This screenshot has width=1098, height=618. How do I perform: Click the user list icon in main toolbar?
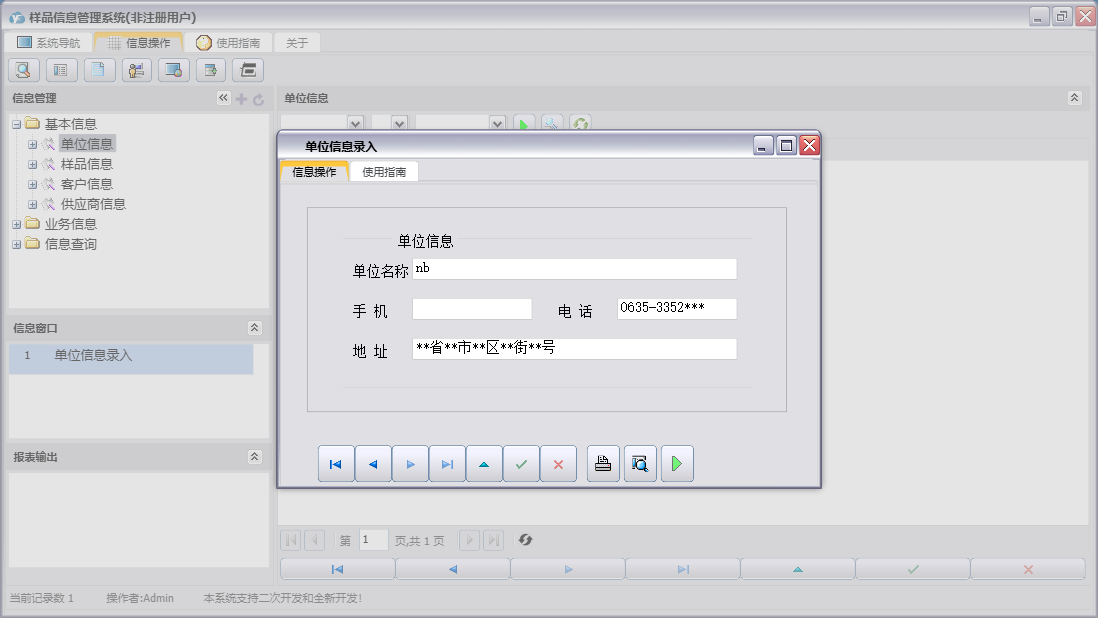point(136,70)
